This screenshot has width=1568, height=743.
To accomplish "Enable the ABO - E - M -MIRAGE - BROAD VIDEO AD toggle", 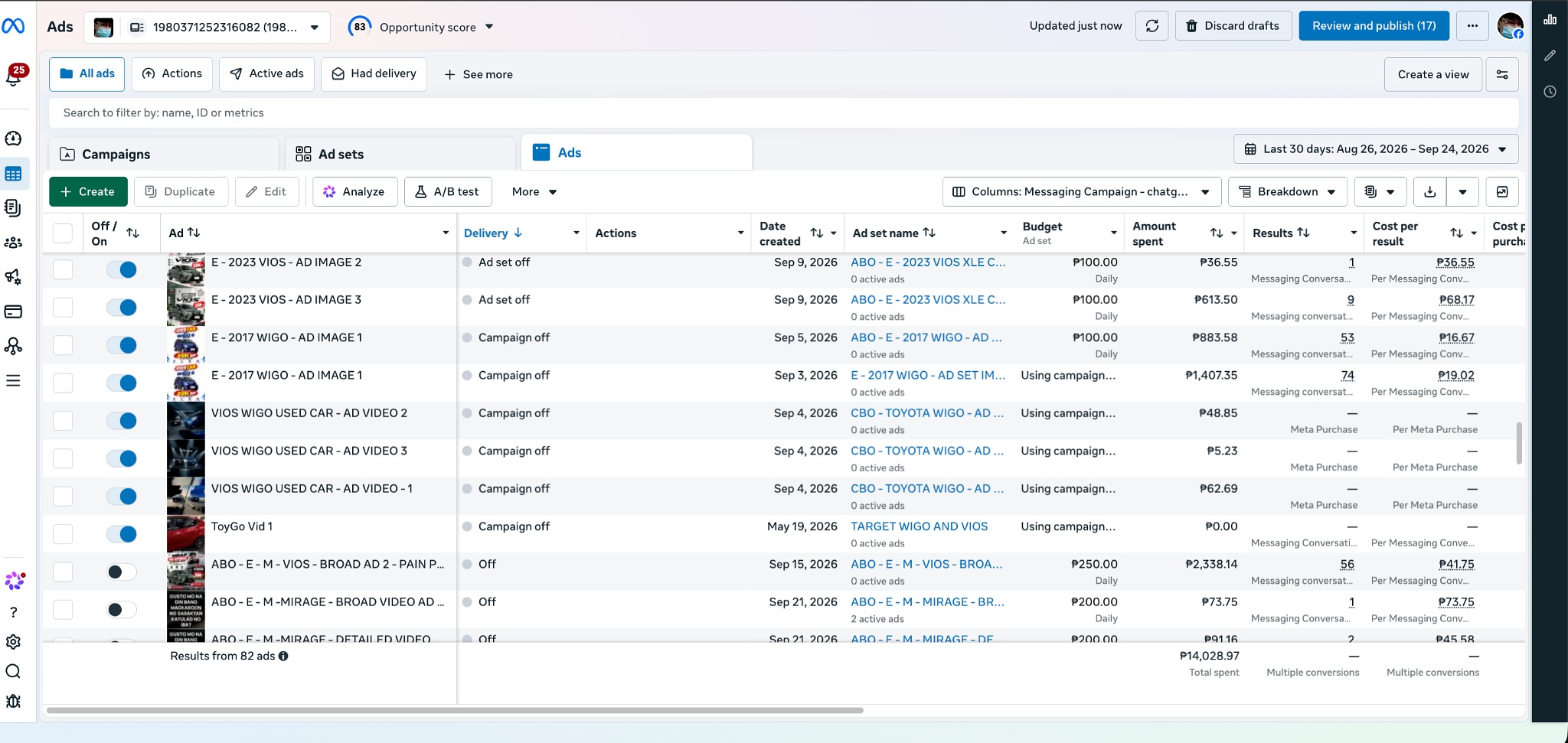I will pyautogui.click(x=122, y=610).
